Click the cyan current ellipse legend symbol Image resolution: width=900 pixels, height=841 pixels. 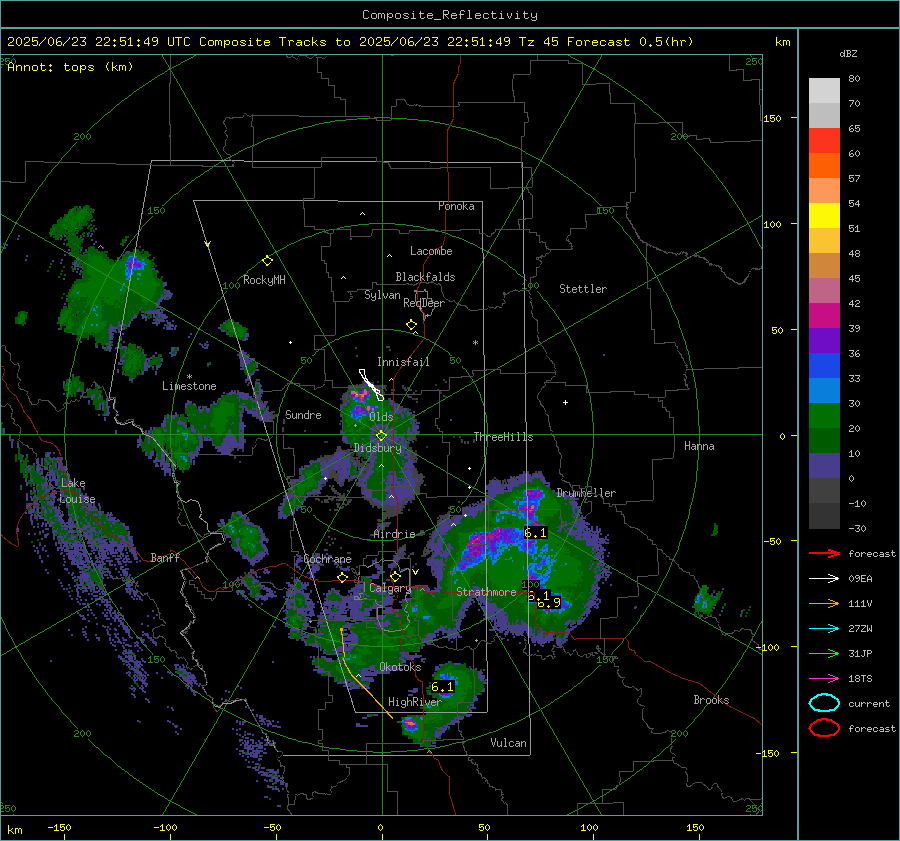(x=824, y=703)
